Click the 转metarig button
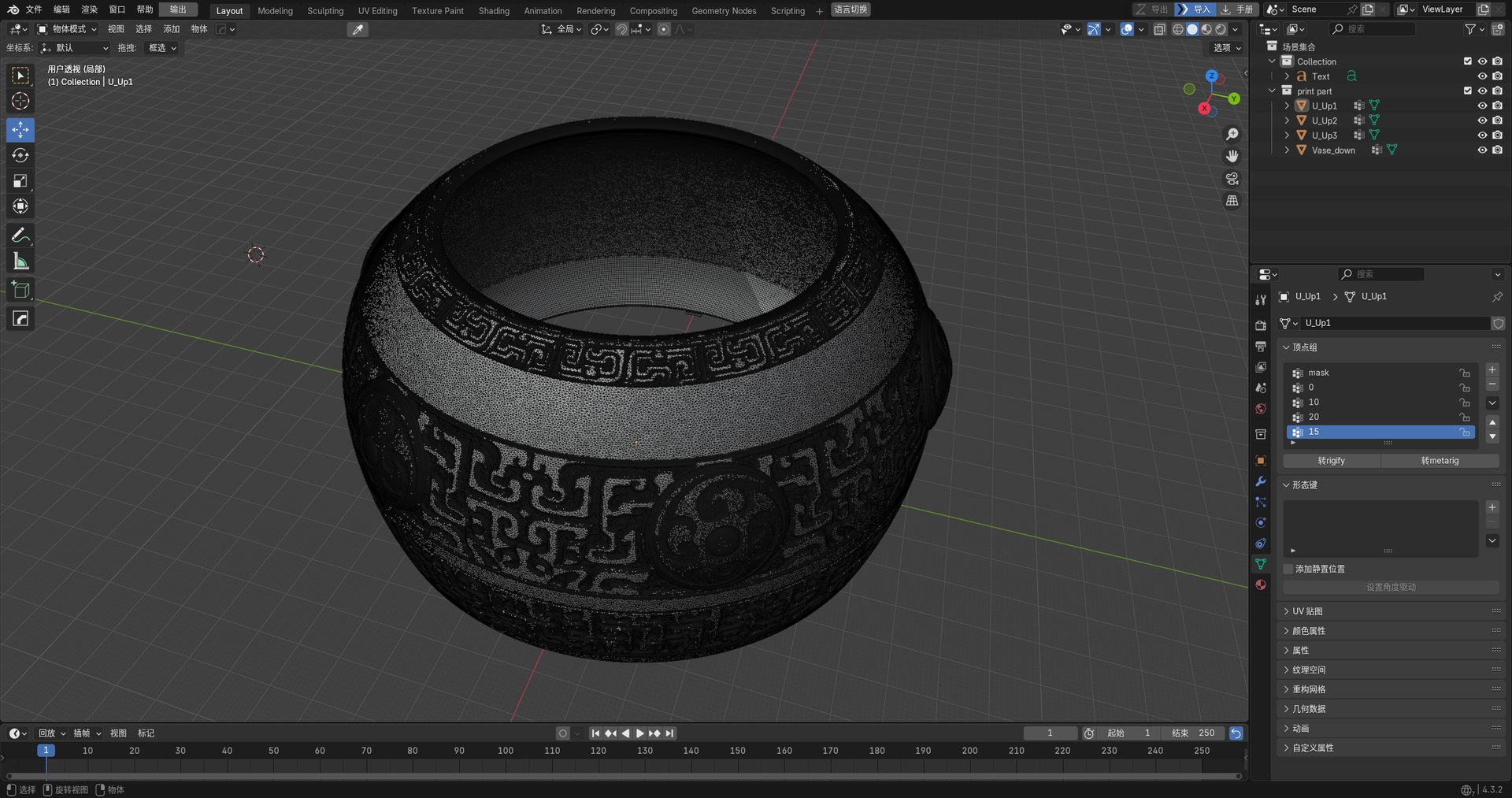The width and height of the screenshot is (1512, 798). coord(1440,461)
